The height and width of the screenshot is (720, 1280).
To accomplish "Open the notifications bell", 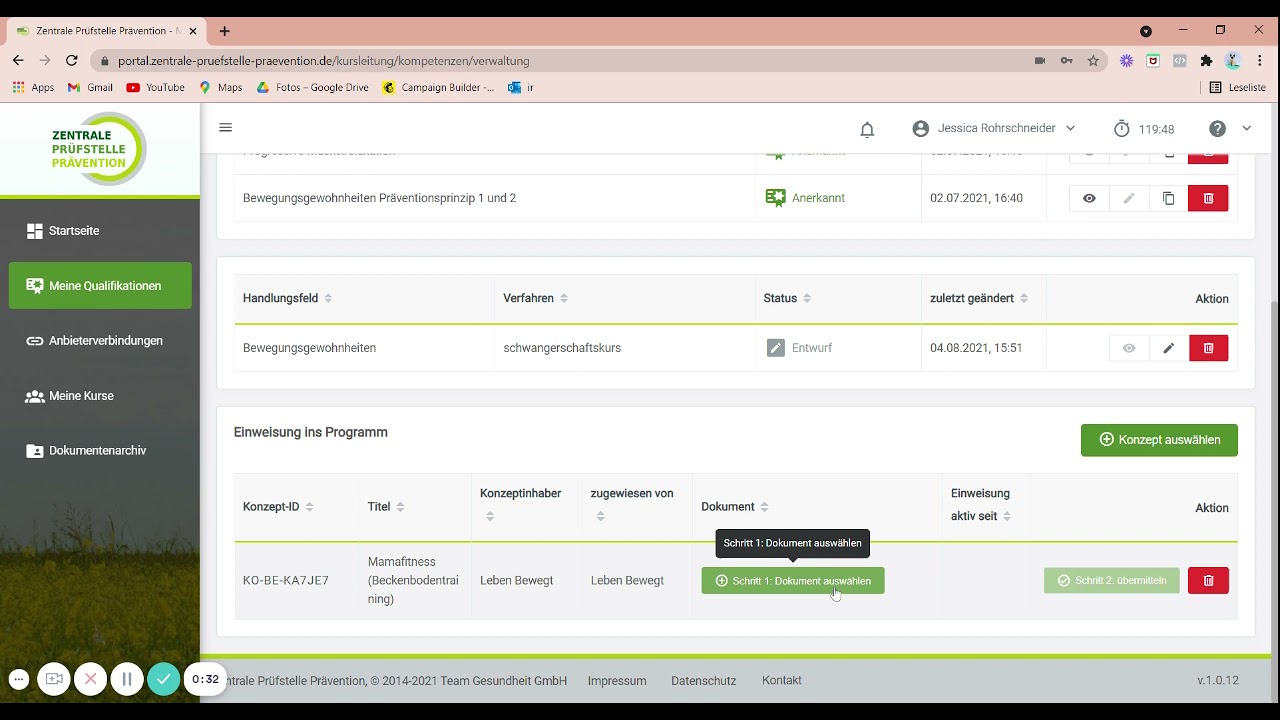I will point(867,129).
